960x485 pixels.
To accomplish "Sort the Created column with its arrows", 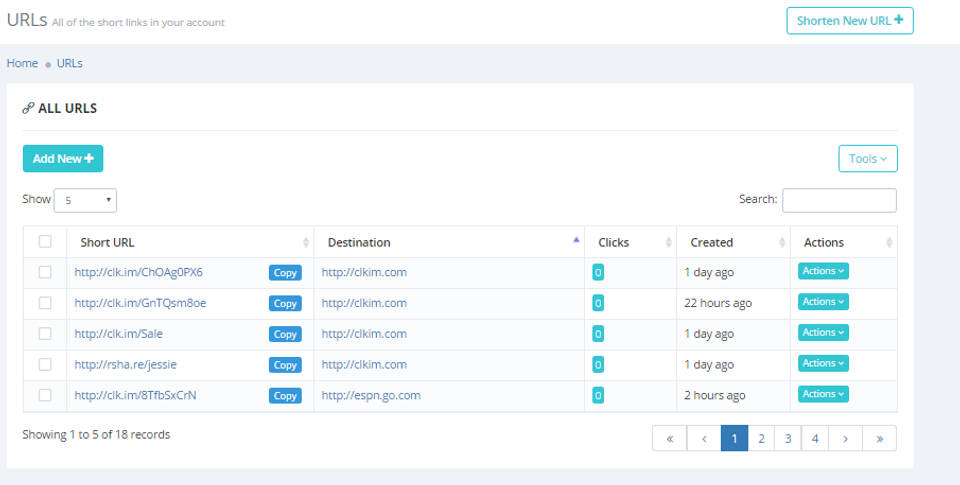I will coord(782,242).
